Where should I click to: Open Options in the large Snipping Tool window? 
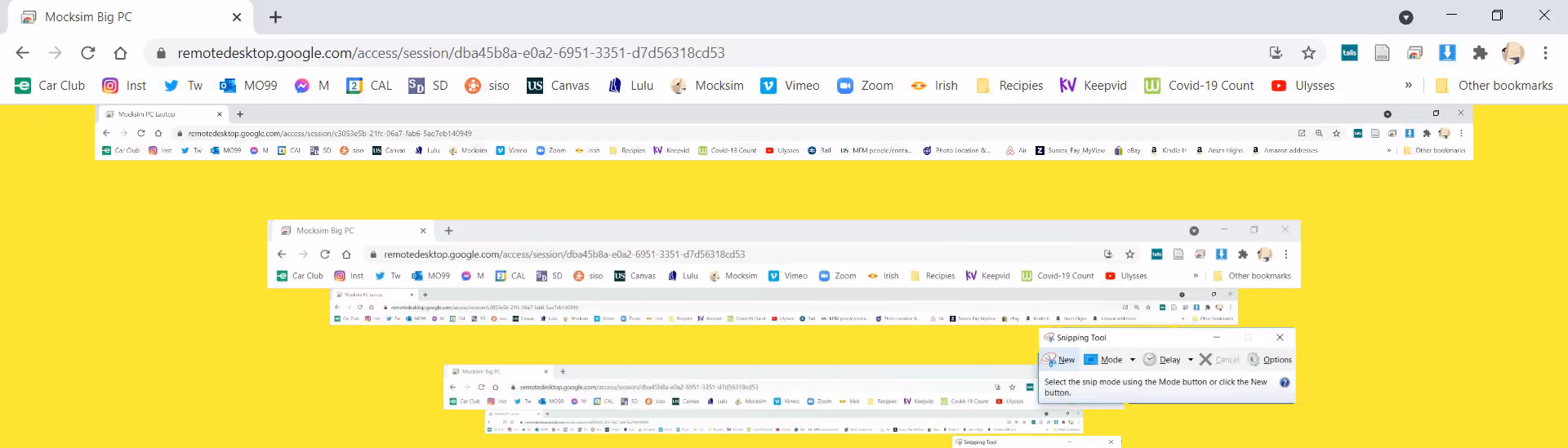1270,360
